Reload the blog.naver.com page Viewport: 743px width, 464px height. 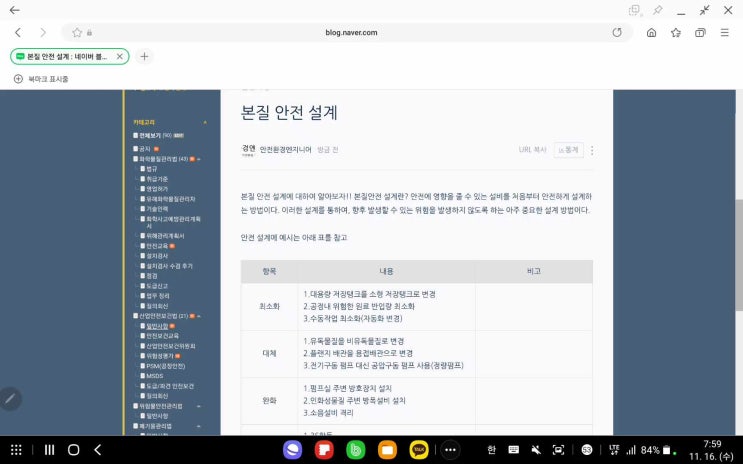pyautogui.click(x=617, y=32)
